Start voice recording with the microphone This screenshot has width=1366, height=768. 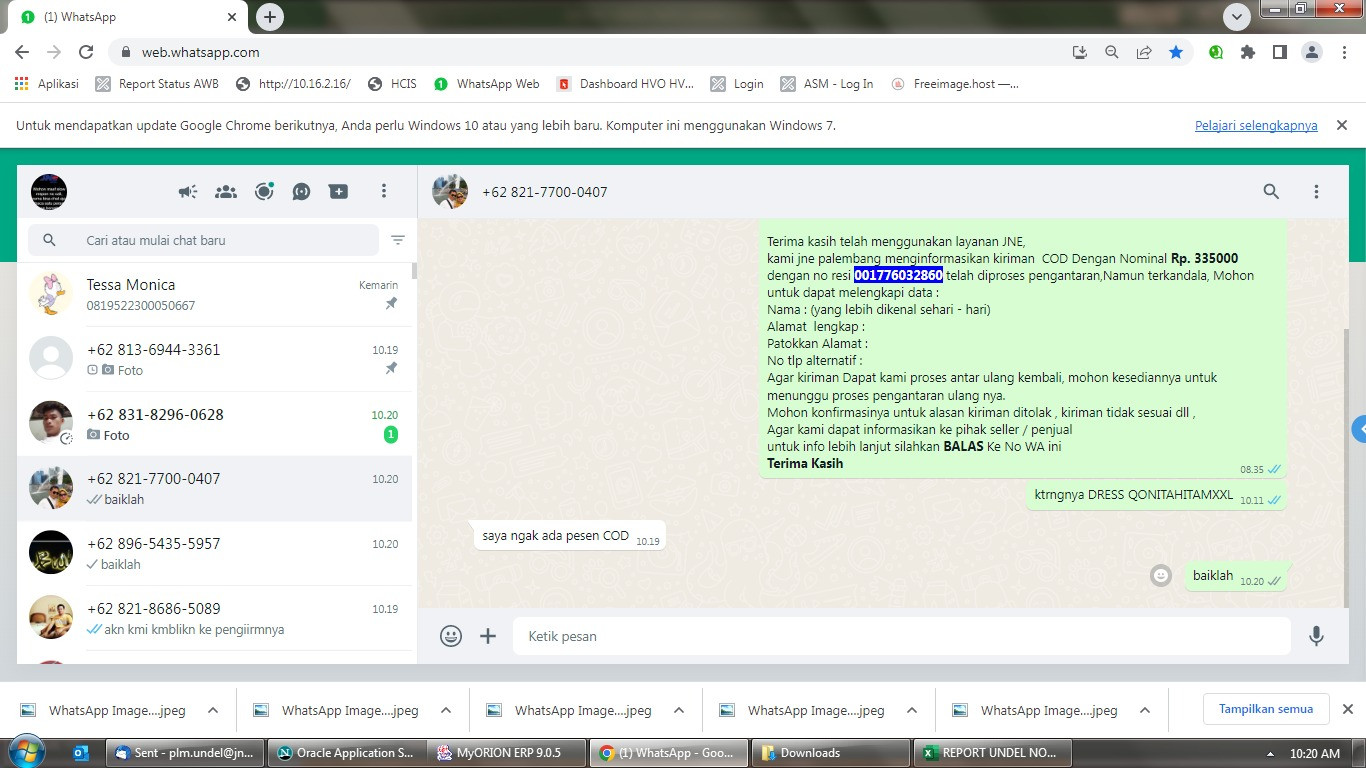tap(1317, 636)
